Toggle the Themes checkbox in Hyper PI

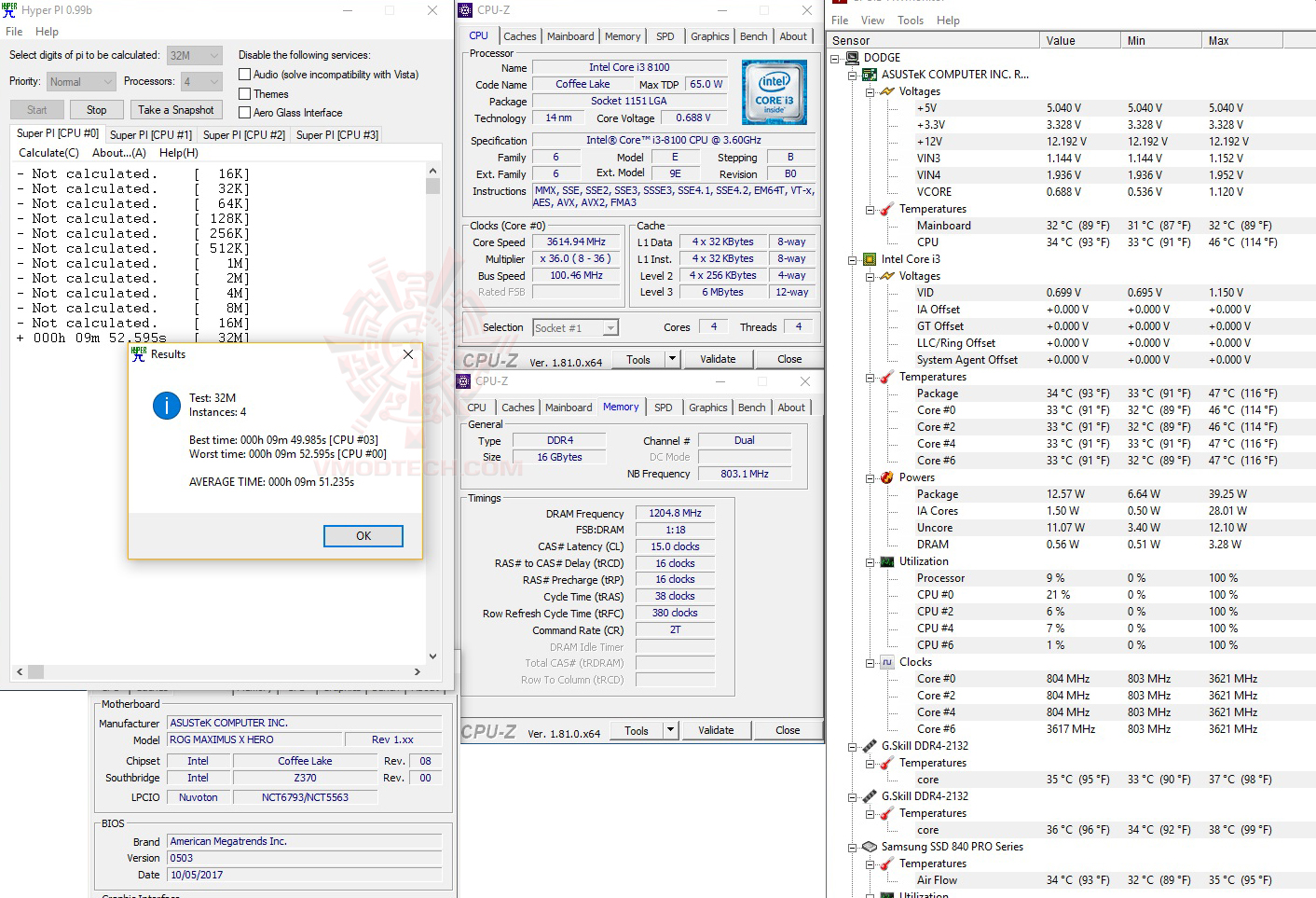[245, 94]
